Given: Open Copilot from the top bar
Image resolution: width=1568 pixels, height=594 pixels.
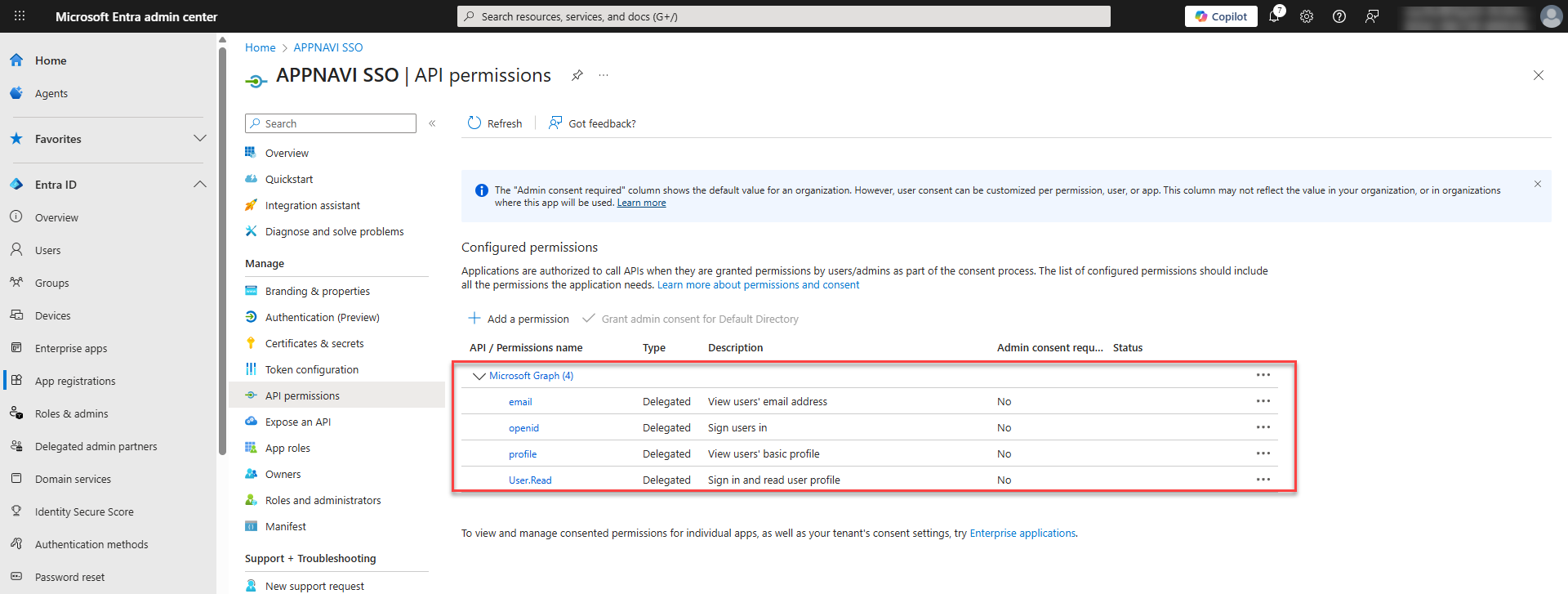Looking at the screenshot, I should (1221, 16).
